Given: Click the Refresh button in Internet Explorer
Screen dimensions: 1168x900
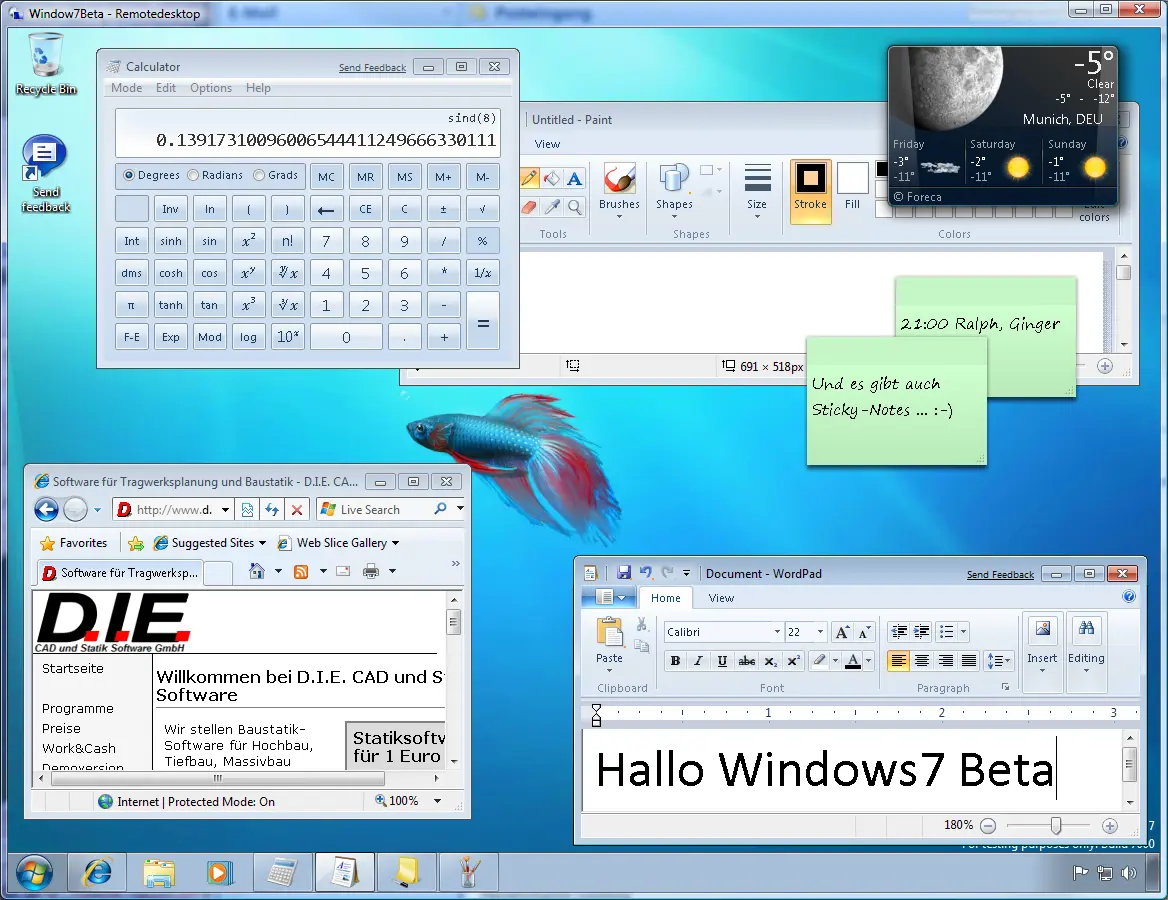Looking at the screenshot, I should click(272, 510).
